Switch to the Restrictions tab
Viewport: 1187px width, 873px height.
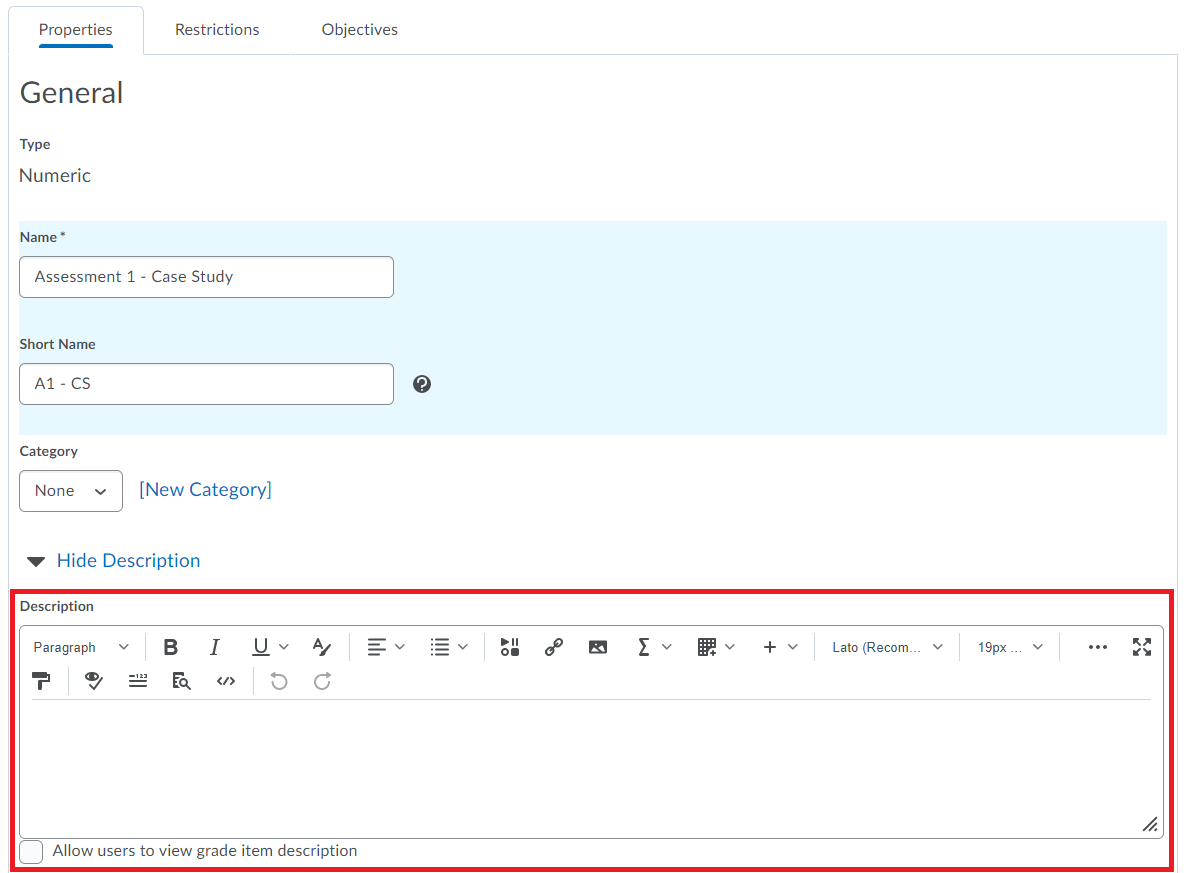(217, 30)
